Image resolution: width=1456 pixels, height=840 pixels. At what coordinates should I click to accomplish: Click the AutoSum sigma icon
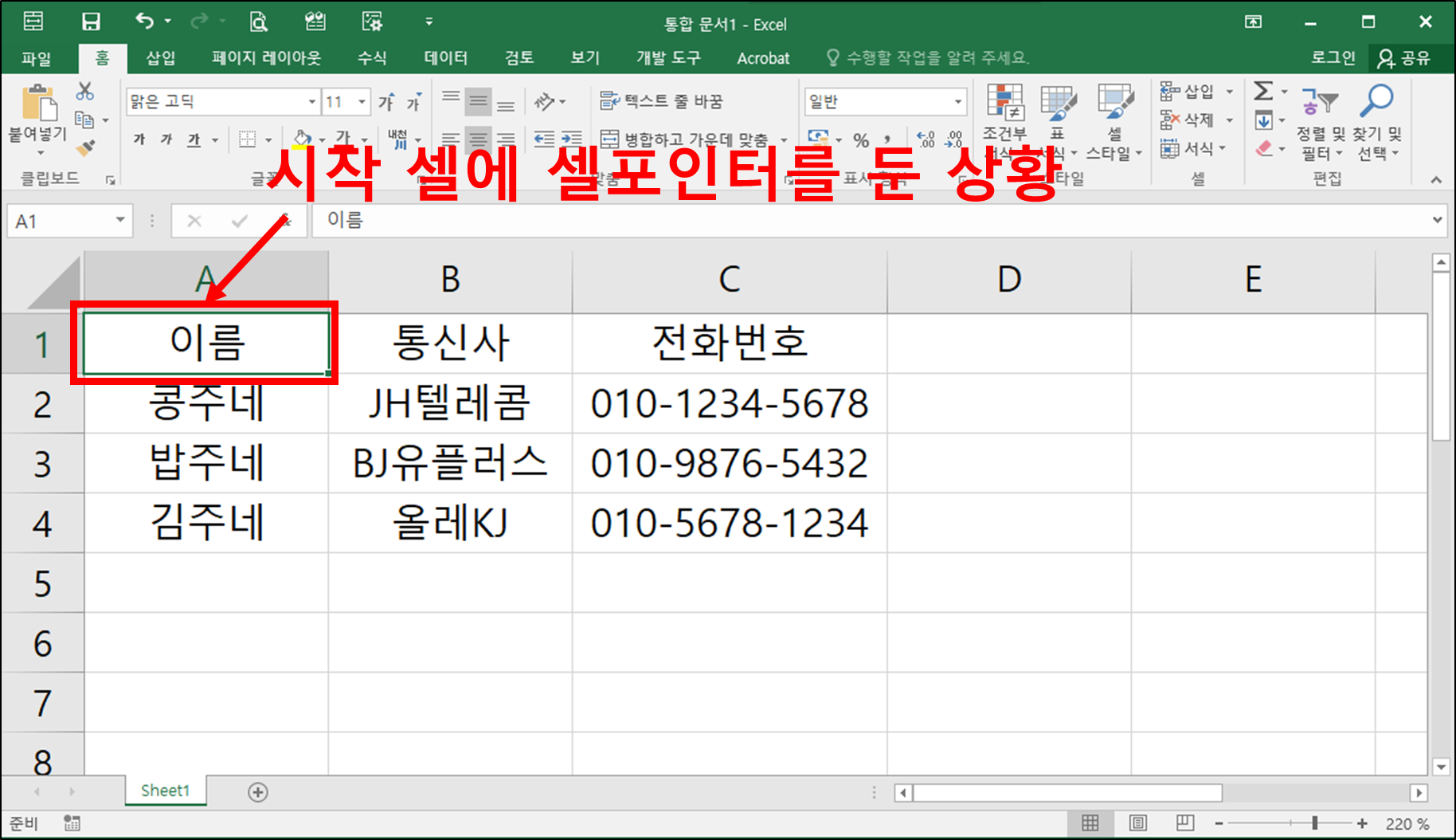[1263, 91]
